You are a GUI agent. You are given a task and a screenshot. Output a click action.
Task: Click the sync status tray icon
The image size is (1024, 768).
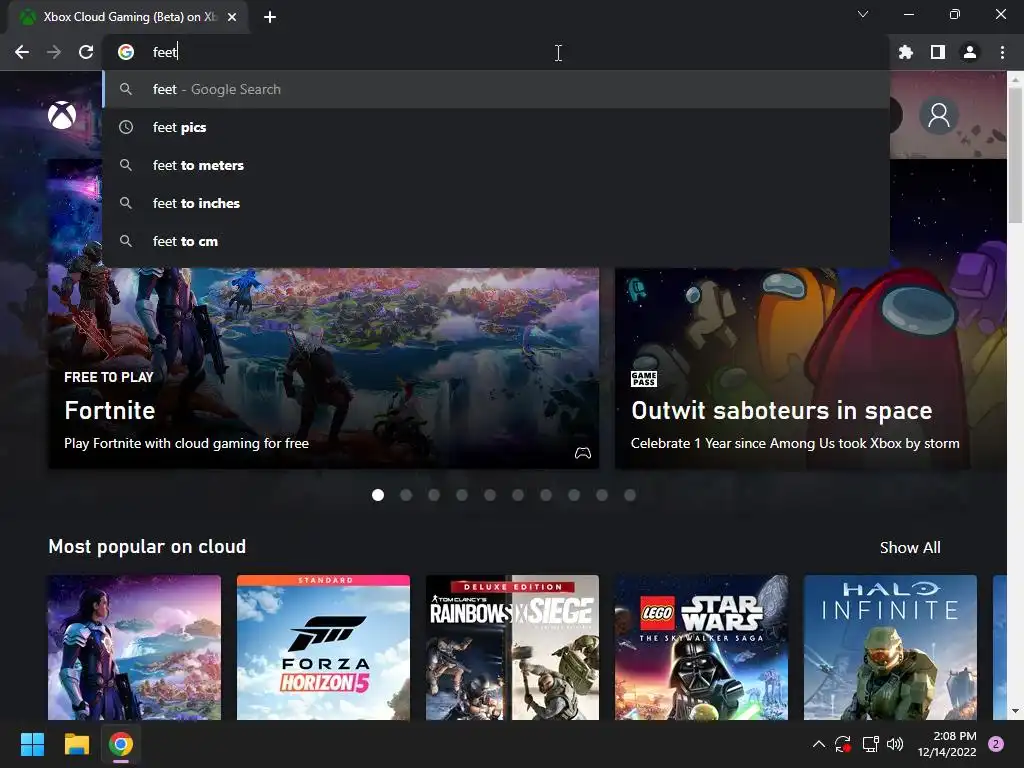click(x=842, y=744)
